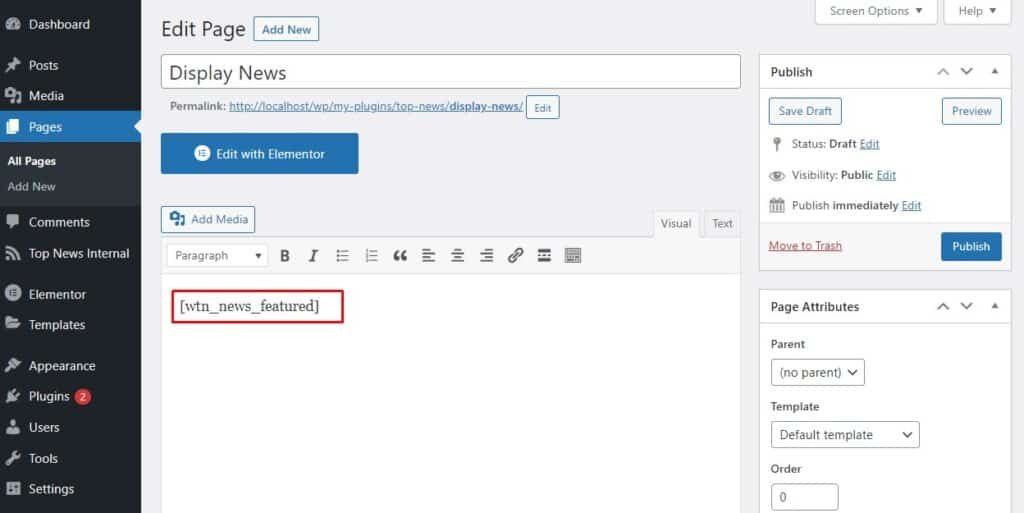This screenshot has width=1024, height=513.
Task: Insert Read More tag icon
Action: (544, 256)
